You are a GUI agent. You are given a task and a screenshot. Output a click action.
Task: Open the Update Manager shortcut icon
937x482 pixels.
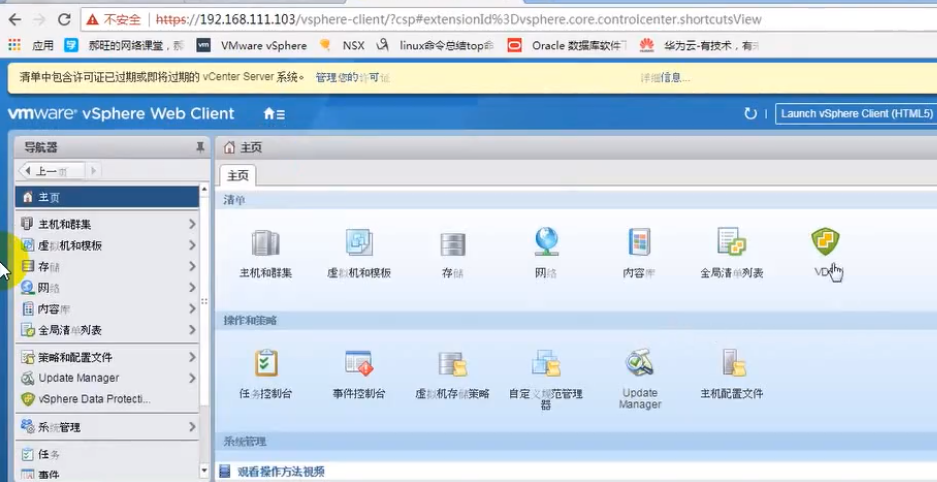click(x=639, y=363)
